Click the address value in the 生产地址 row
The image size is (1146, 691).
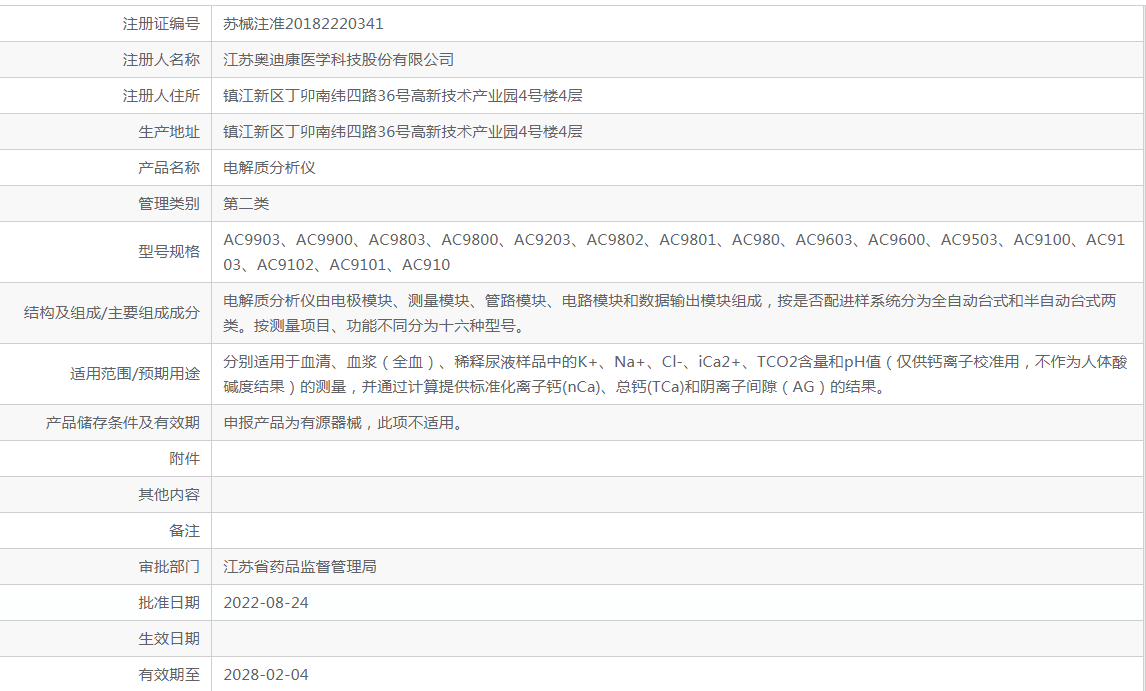[x=403, y=131]
